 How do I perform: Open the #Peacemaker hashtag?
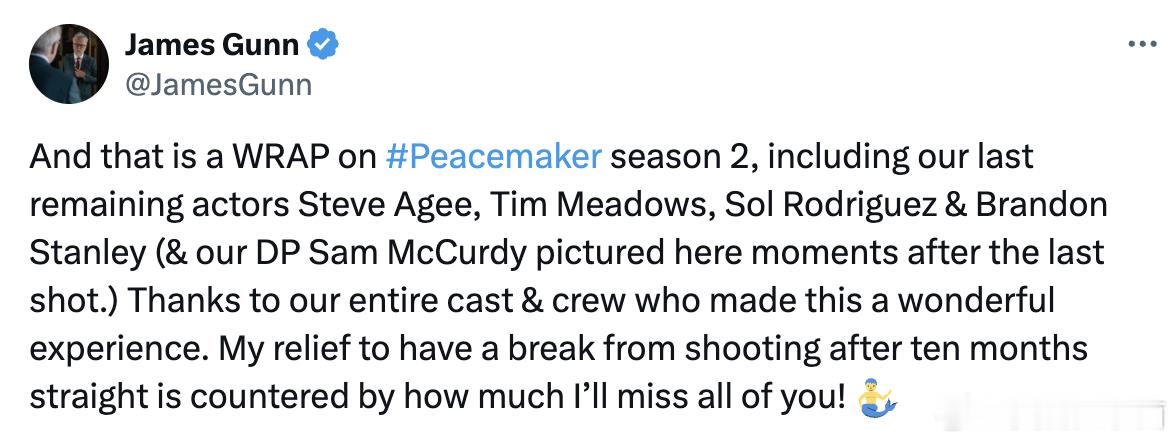pyautogui.click(x=494, y=157)
